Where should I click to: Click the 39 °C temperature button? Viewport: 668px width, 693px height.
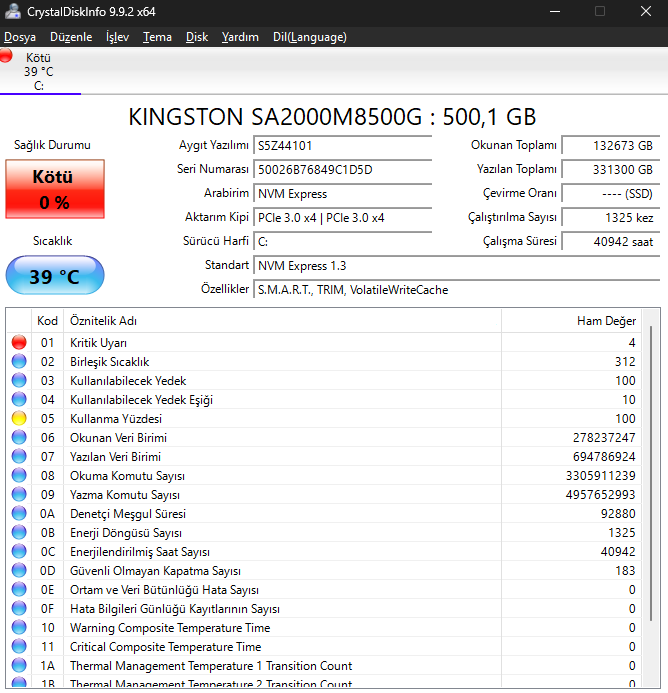coord(55,275)
